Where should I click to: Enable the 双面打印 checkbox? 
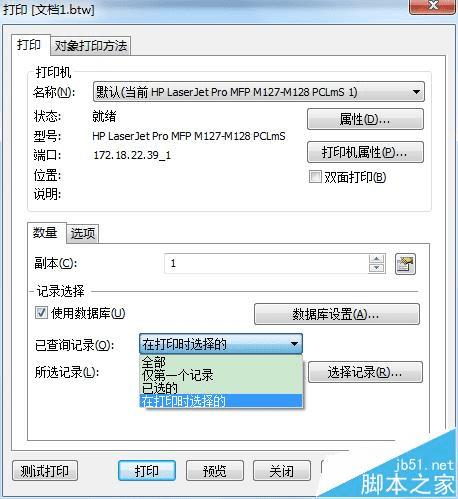[x=315, y=177]
